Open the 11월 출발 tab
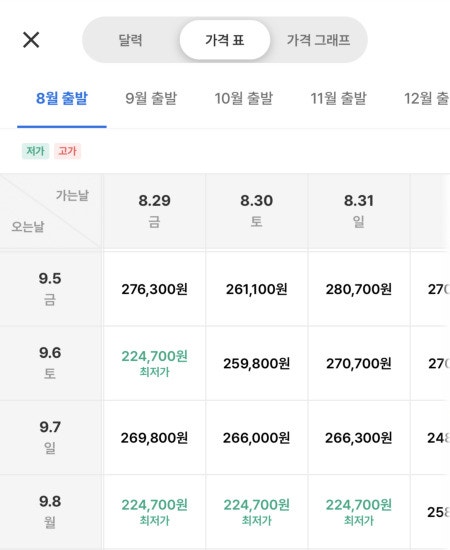 [338, 99]
